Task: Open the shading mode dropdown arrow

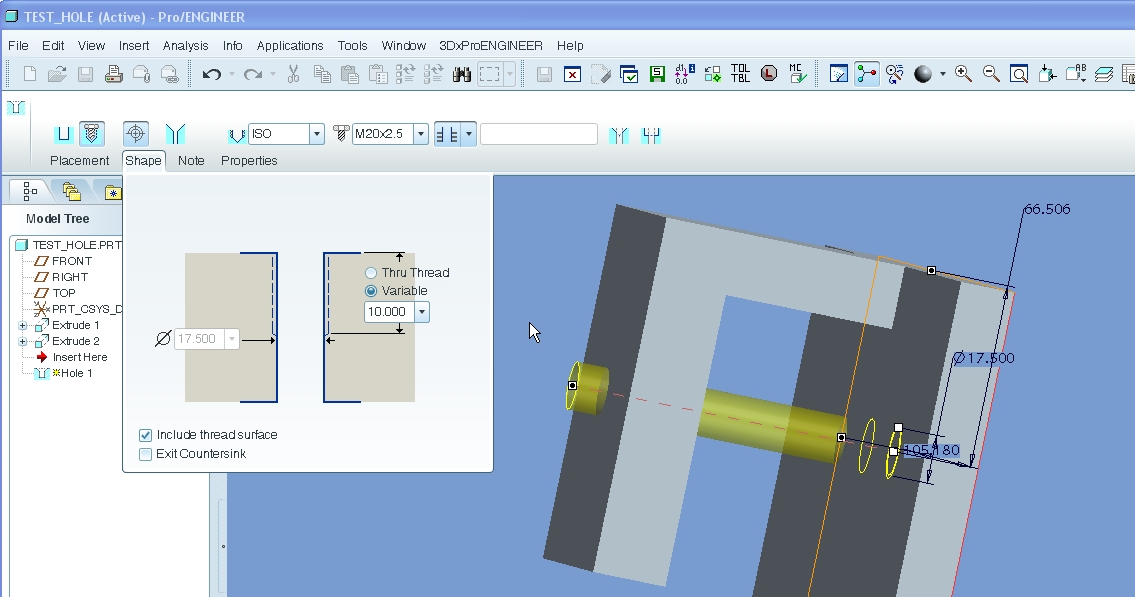Action: pyautogui.click(x=942, y=74)
